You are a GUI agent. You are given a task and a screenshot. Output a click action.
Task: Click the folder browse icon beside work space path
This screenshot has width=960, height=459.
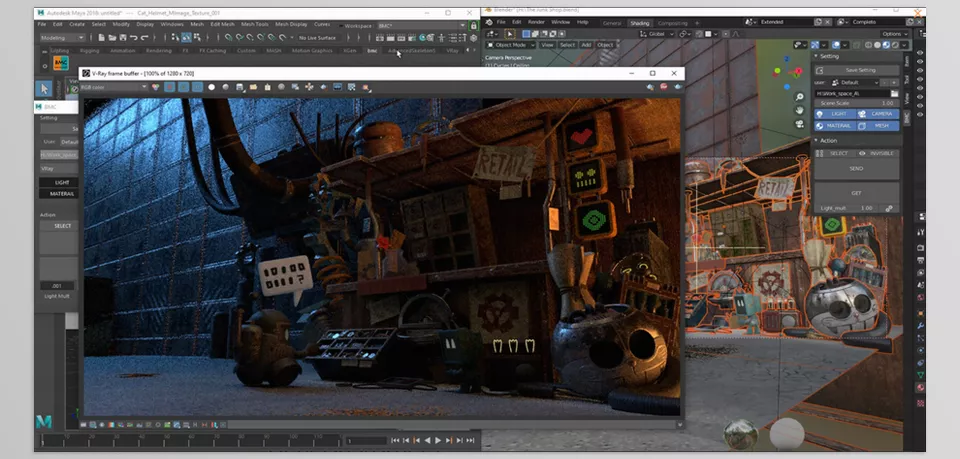click(894, 94)
